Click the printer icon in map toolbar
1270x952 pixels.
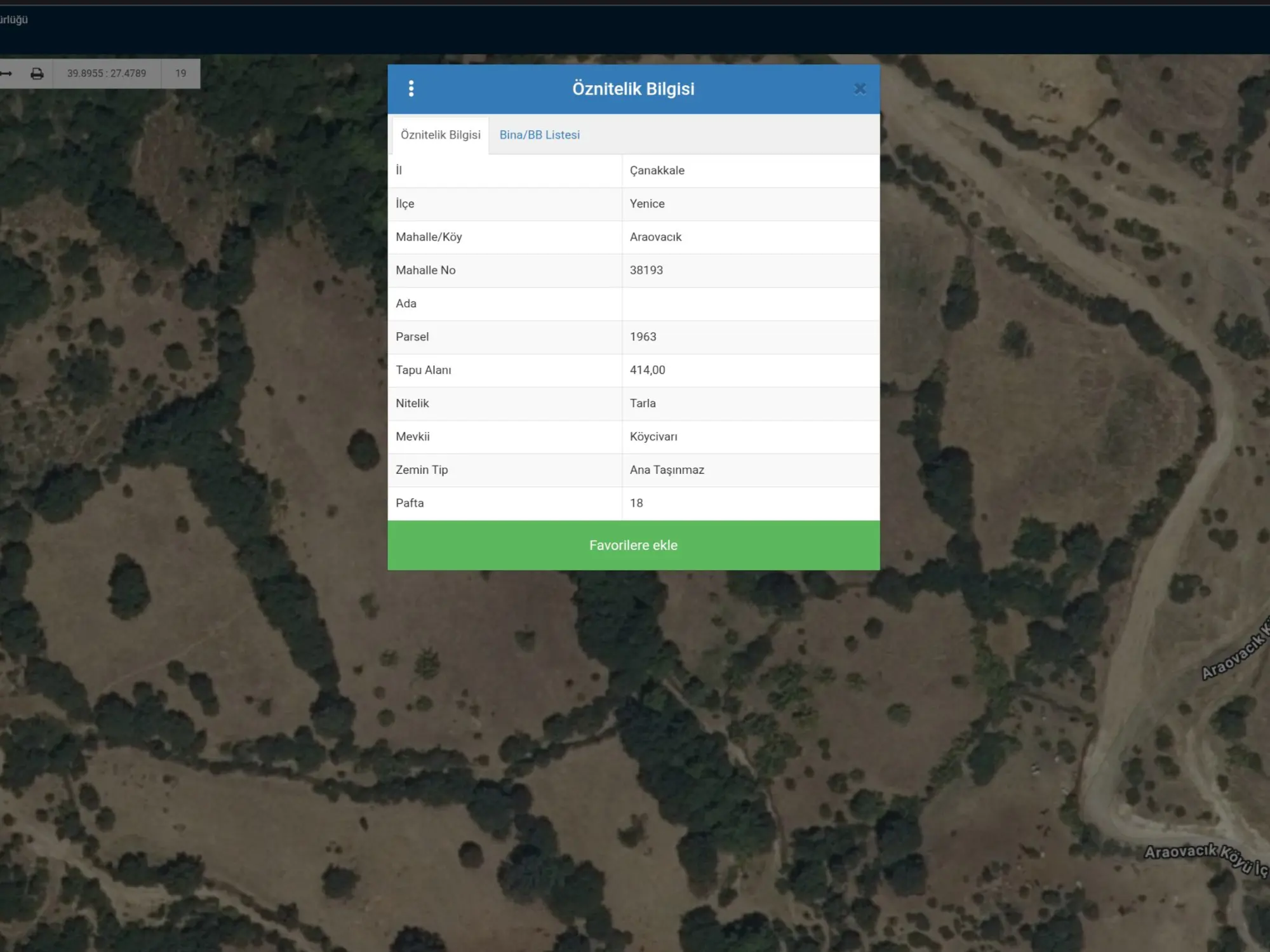click(37, 74)
